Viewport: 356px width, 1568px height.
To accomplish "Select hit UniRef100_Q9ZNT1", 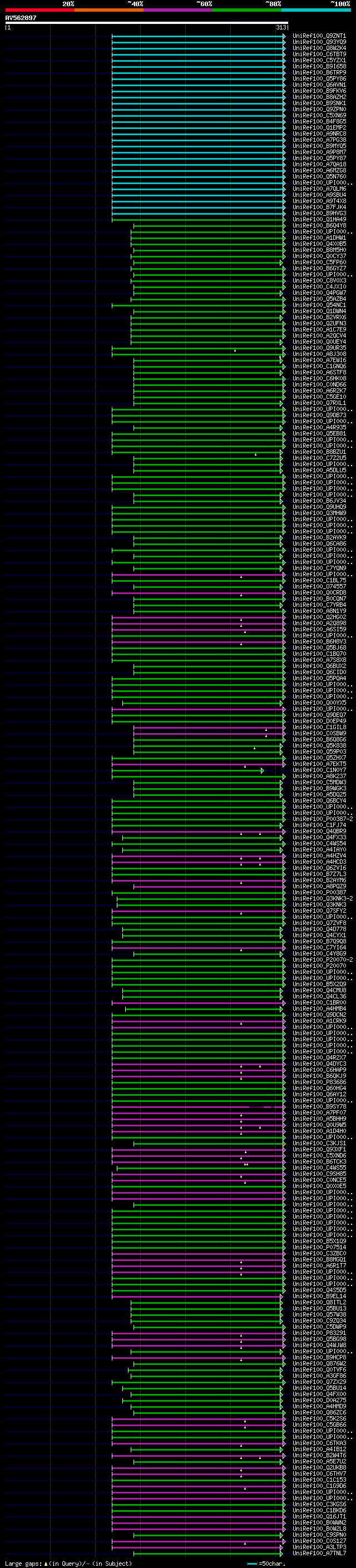I will [x=319, y=36].
